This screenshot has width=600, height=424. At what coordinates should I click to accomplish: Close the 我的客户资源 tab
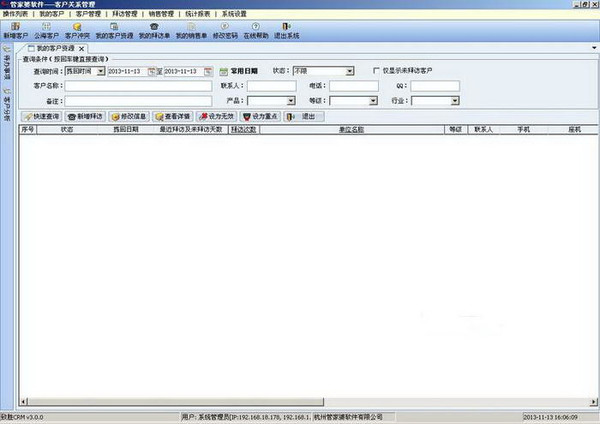(x=82, y=48)
